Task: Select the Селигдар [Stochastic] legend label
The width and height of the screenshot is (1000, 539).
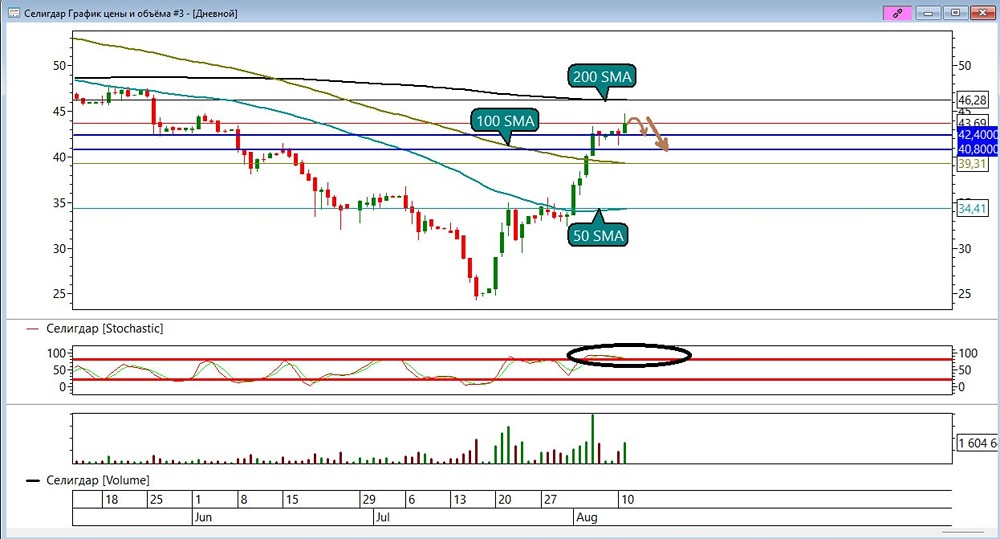Action: (x=105, y=329)
